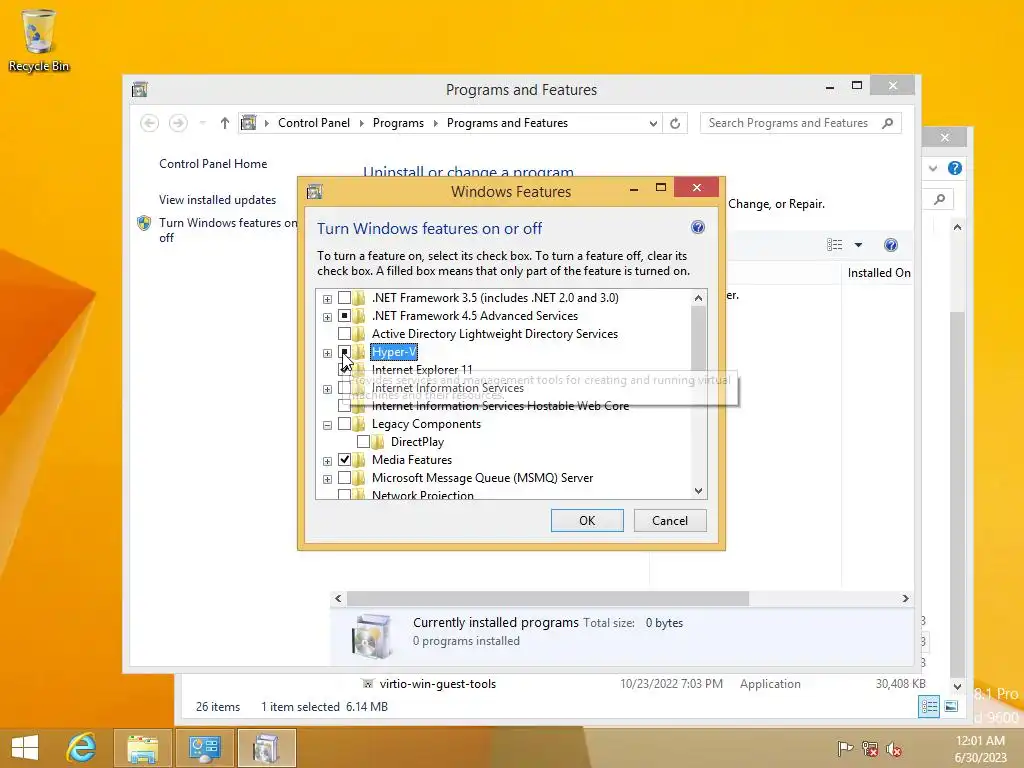The height and width of the screenshot is (768, 1024).
Task: Enable the DirectPlay checkbox
Action: pos(363,442)
